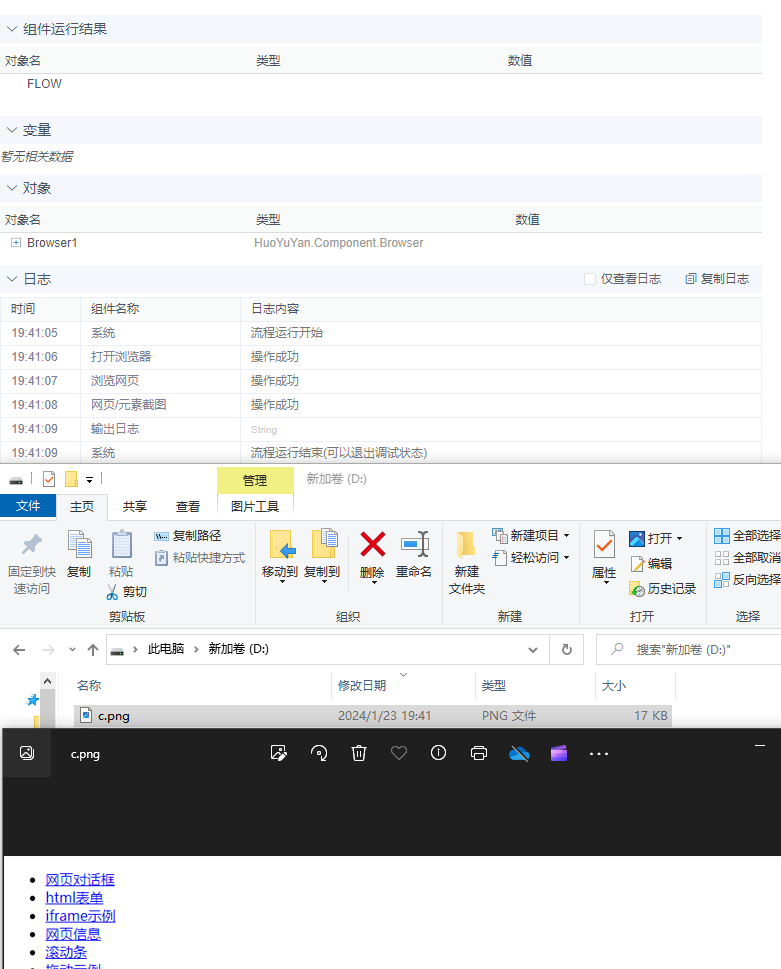Click 粘贴快捷方式 in the ribbon
Image resolution: width=781 pixels, height=969 pixels.
[x=200, y=558]
